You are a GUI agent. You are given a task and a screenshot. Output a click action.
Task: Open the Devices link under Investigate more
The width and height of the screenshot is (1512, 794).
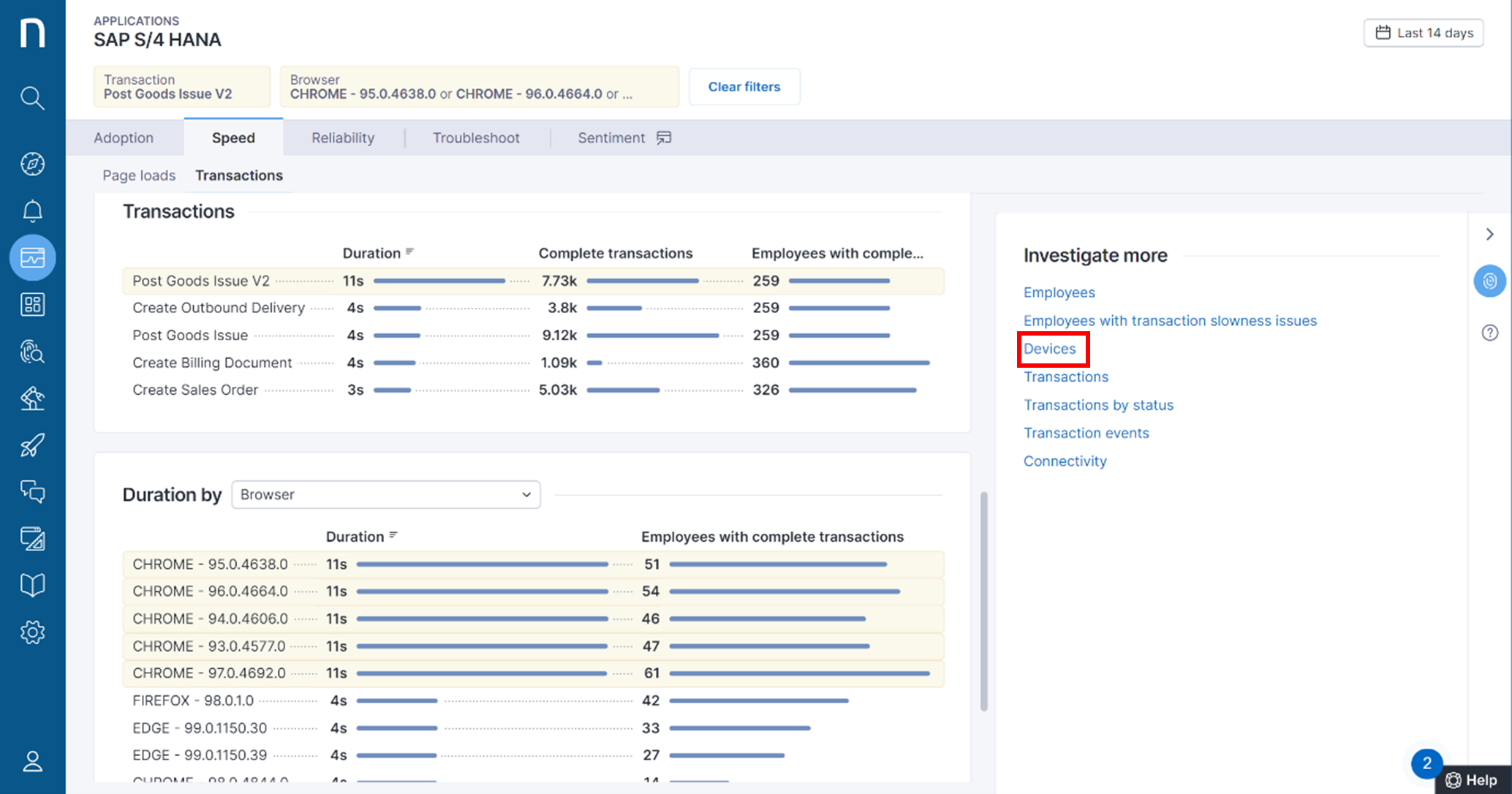click(1049, 349)
